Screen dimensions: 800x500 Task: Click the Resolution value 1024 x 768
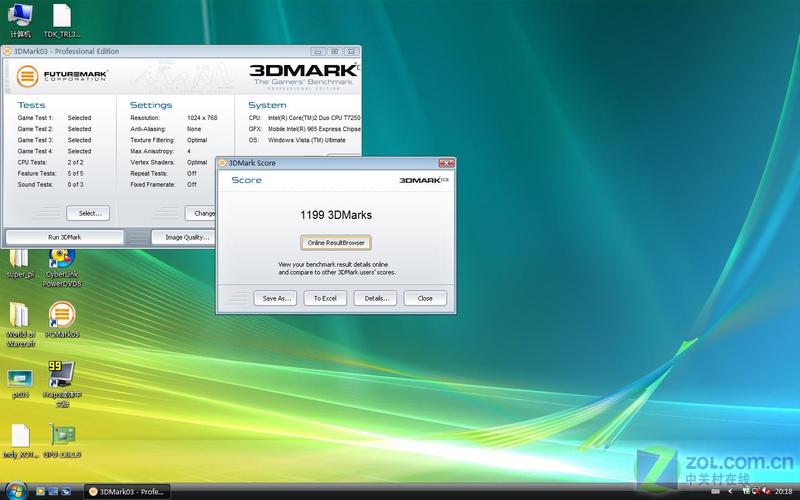(x=202, y=118)
